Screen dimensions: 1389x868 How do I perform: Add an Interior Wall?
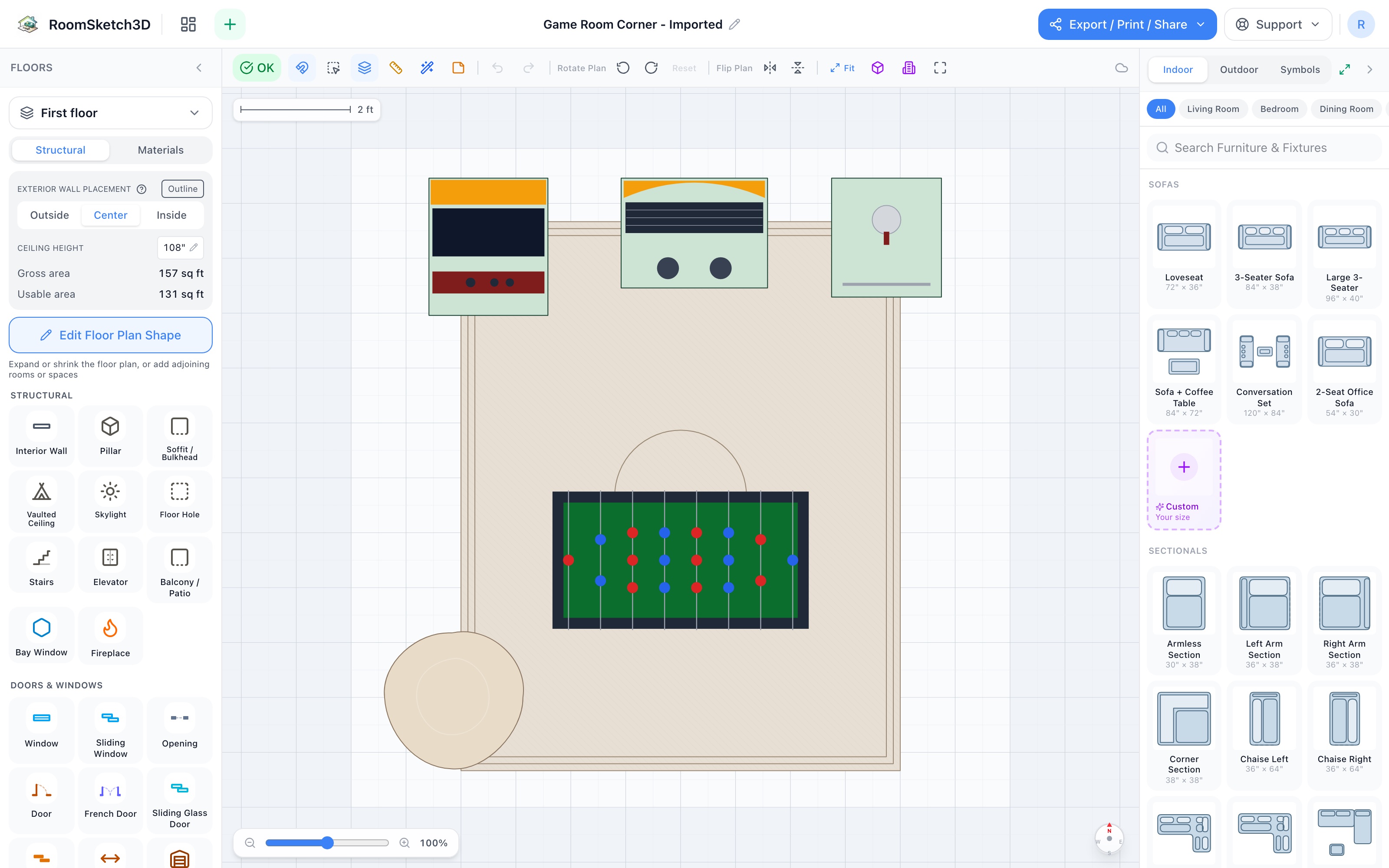[x=41, y=436]
